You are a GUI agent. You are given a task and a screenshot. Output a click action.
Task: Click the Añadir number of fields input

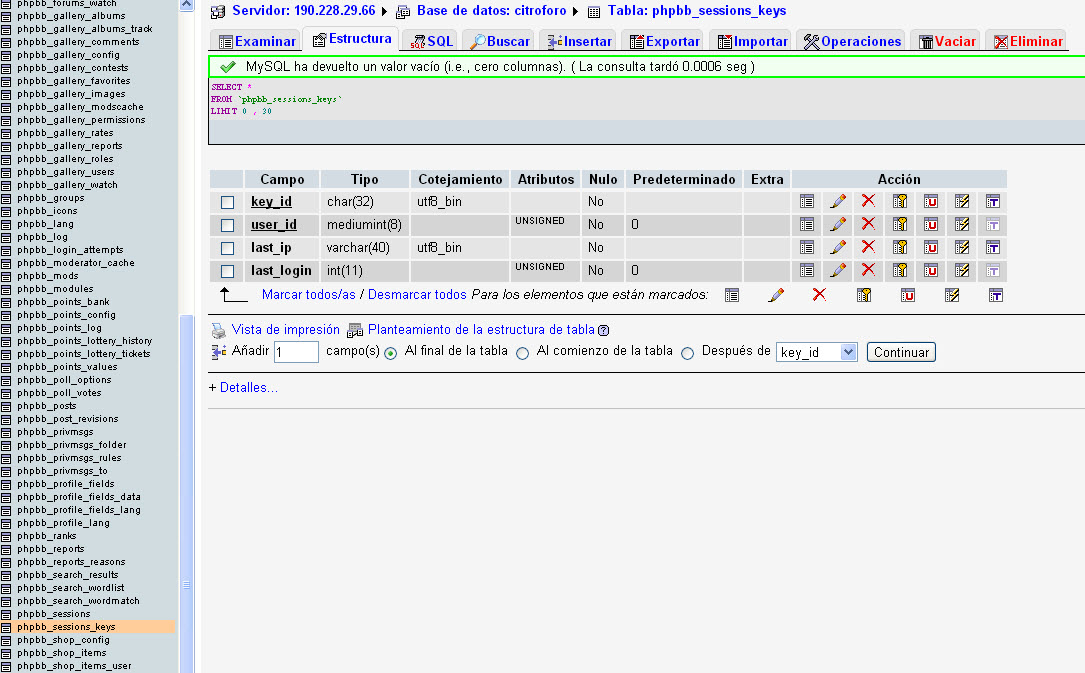pos(296,352)
